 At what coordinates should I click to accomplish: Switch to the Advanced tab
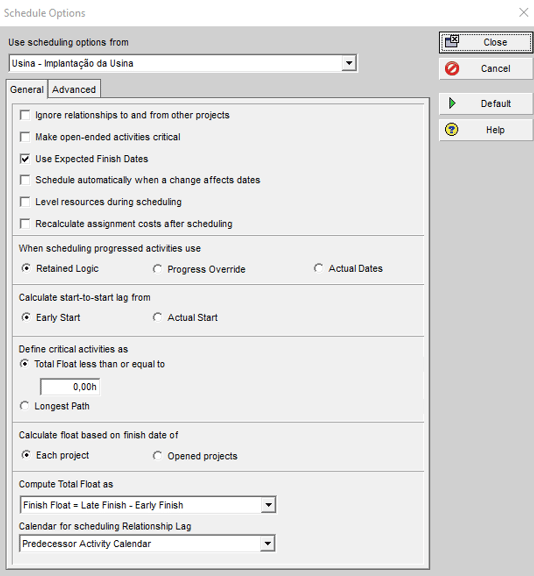74,89
